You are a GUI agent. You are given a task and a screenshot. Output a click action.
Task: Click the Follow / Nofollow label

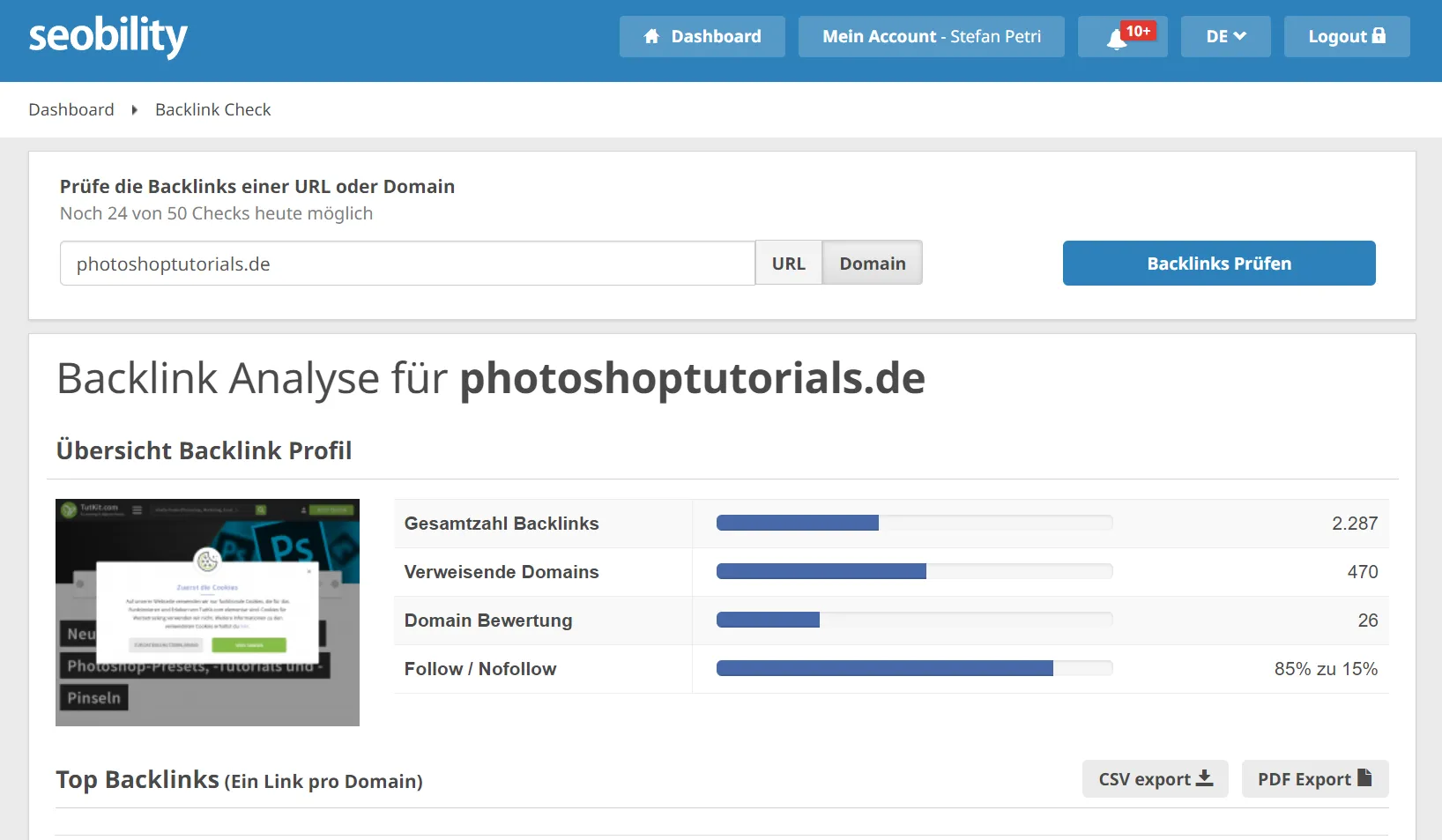coord(480,669)
